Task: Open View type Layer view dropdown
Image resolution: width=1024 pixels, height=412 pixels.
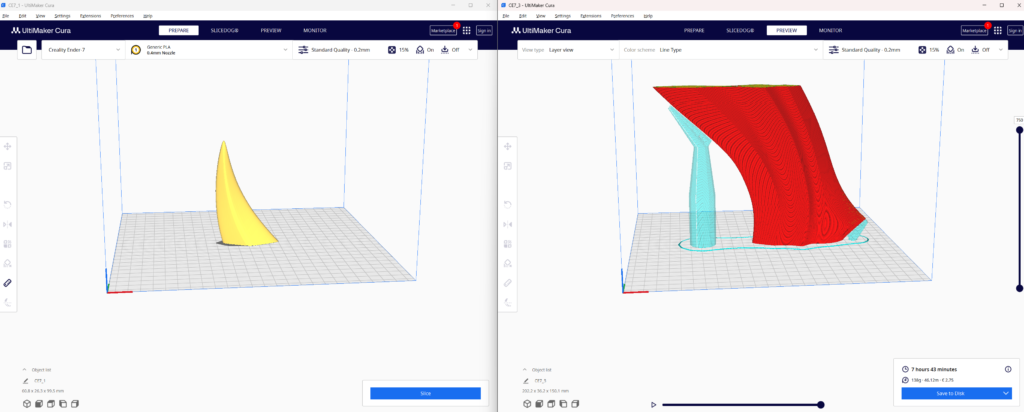Action: tap(567, 50)
